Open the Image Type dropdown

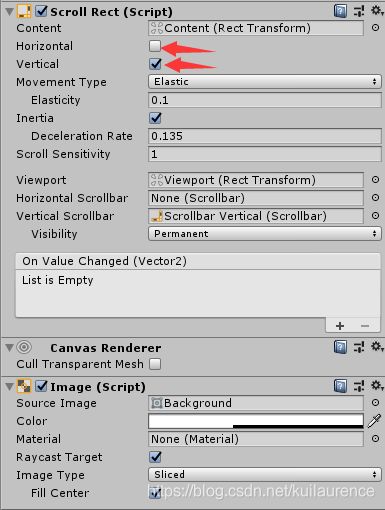point(265,474)
